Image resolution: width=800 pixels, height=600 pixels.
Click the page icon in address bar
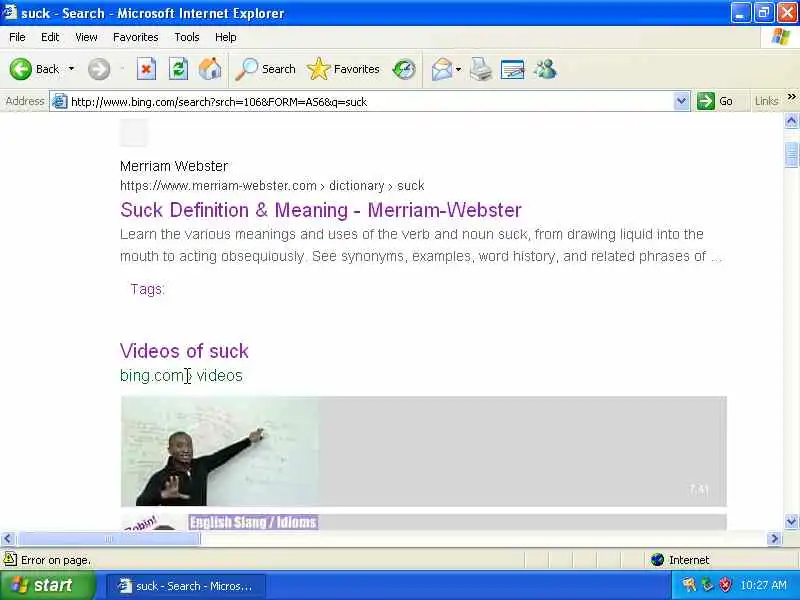pyautogui.click(x=60, y=102)
